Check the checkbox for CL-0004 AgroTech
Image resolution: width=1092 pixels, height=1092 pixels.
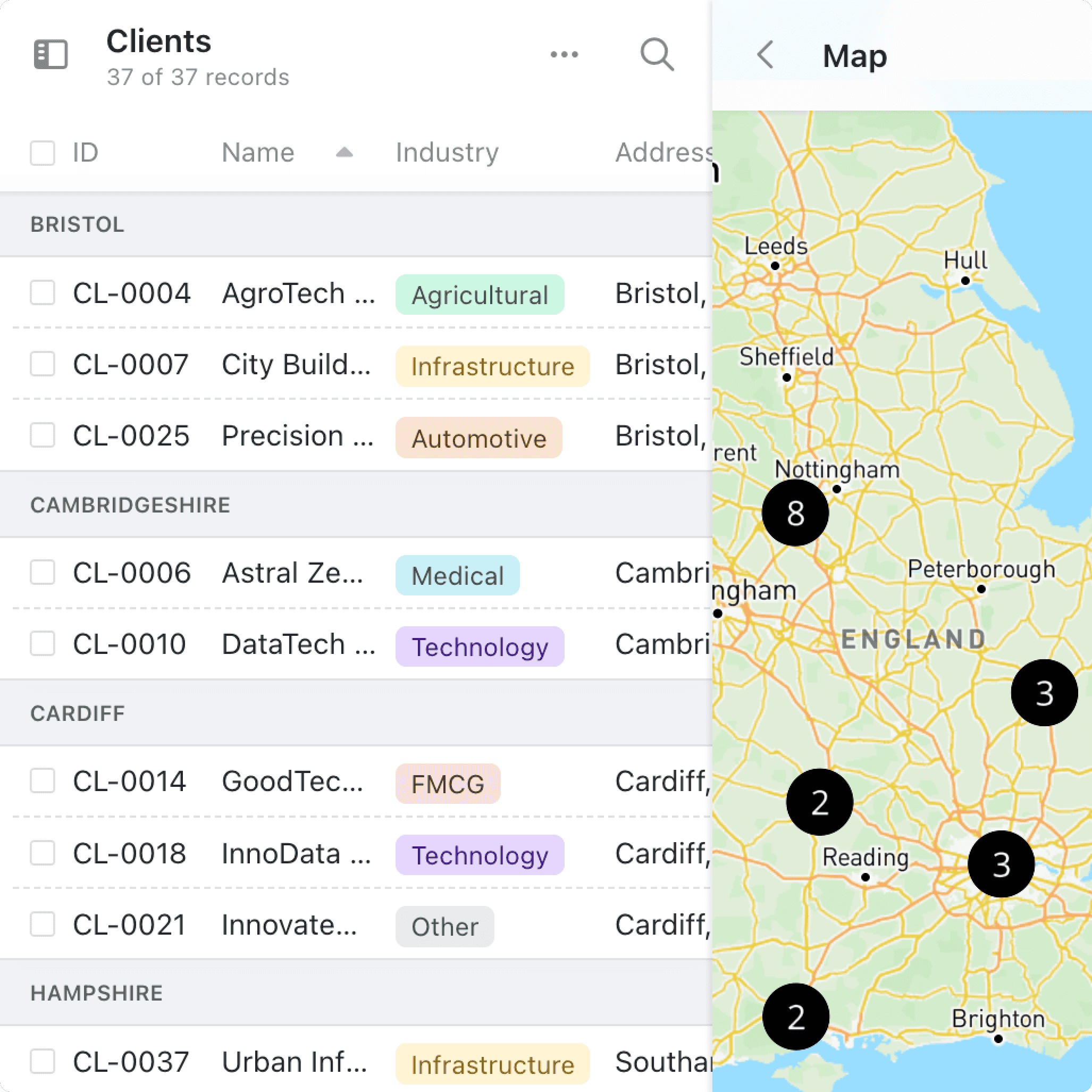pyautogui.click(x=43, y=293)
